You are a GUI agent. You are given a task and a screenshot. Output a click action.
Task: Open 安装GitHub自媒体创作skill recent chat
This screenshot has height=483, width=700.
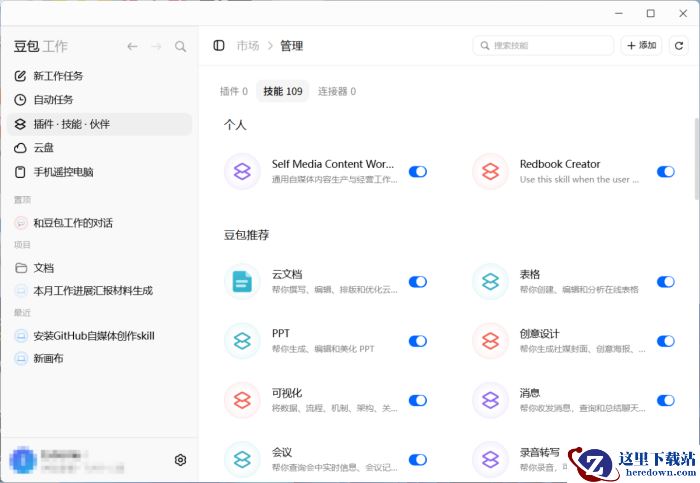point(100,336)
